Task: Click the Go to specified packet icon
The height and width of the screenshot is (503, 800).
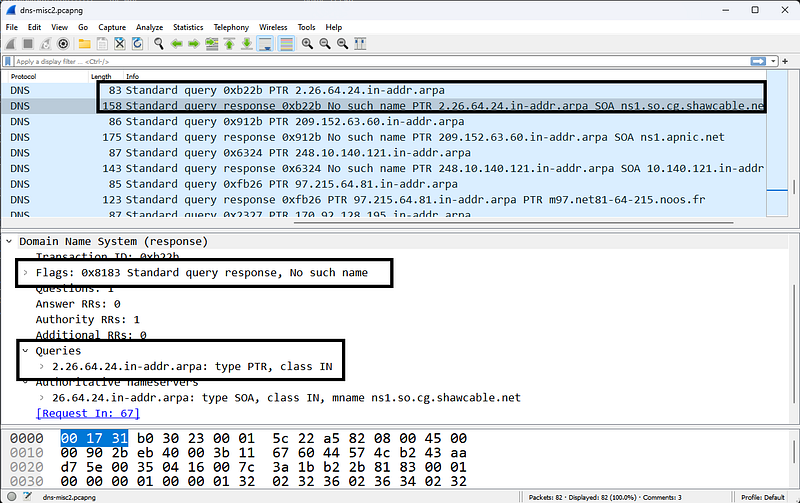Action: (x=212, y=44)
